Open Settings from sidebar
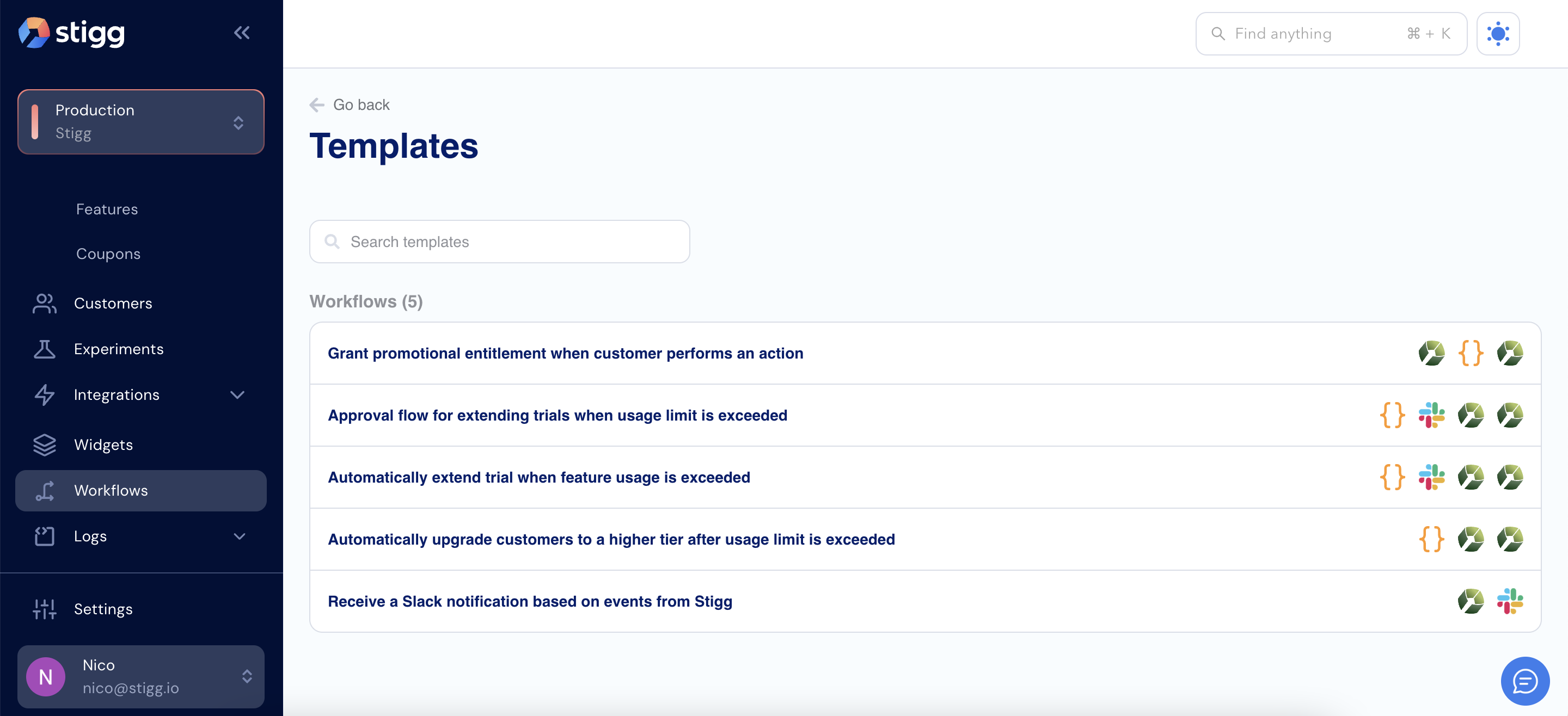This screenshot has height=716, width=1568. click(103, 609)
